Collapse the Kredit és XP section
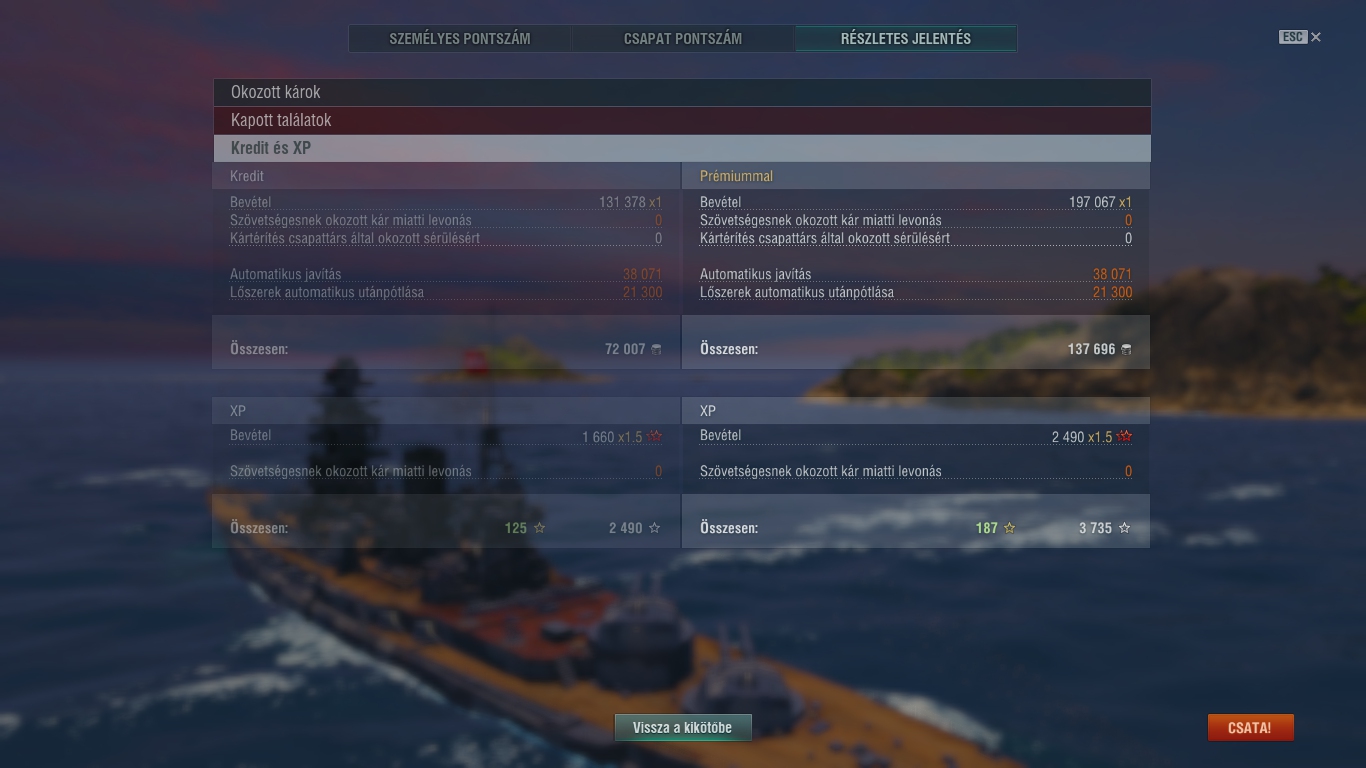Viewport: 1366px width, 768px height. click(682, 148)
